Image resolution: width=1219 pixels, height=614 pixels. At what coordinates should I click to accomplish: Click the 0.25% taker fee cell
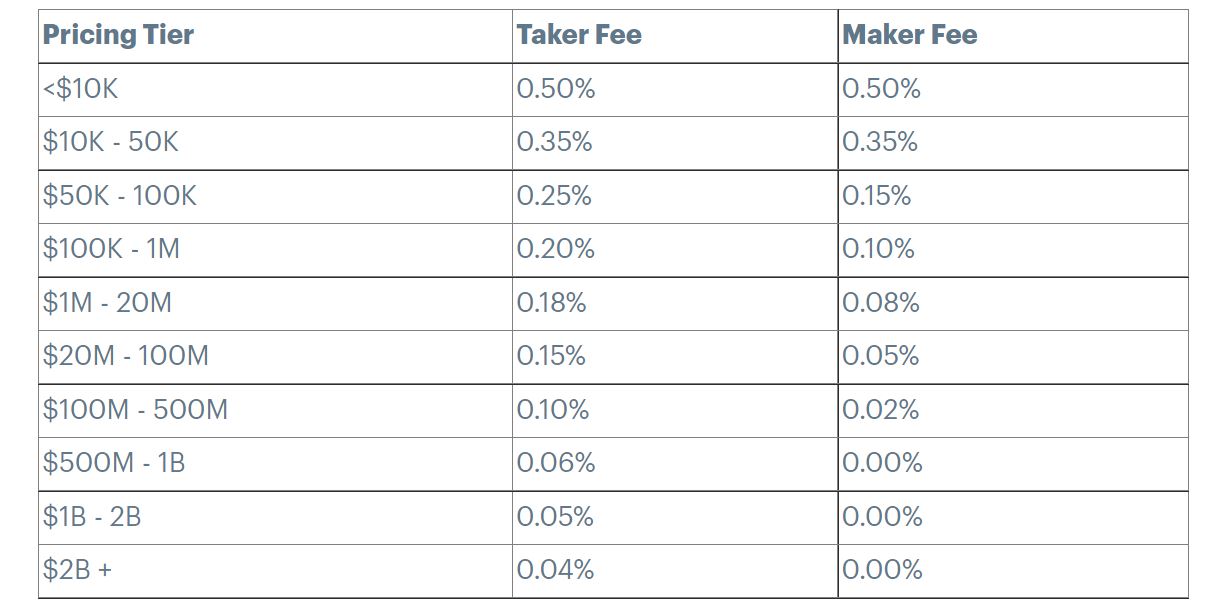click(675, 197)
